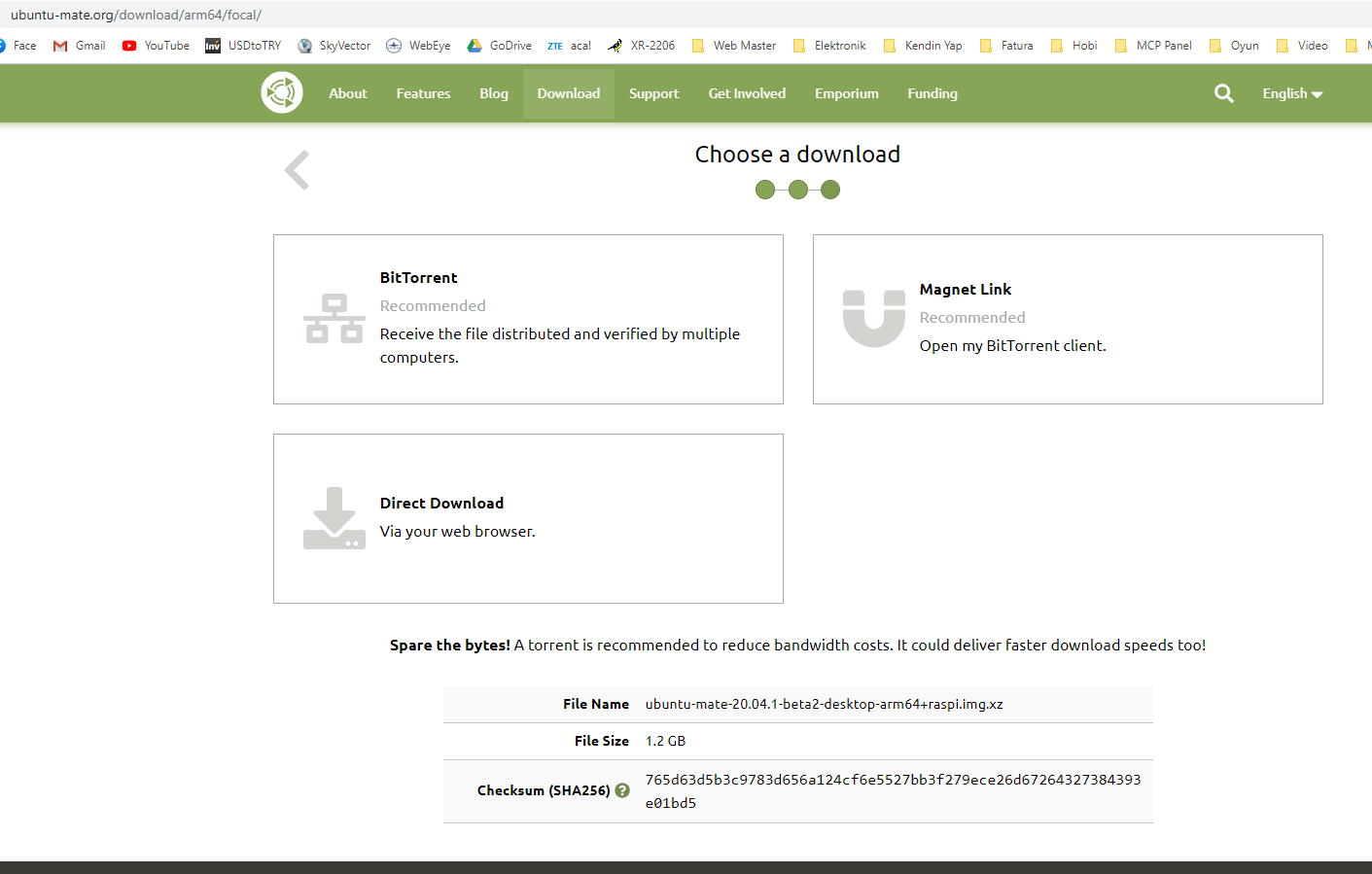Open the Gmail bookmark
This screenshot has height=874, width=1372.
point(80,46)
